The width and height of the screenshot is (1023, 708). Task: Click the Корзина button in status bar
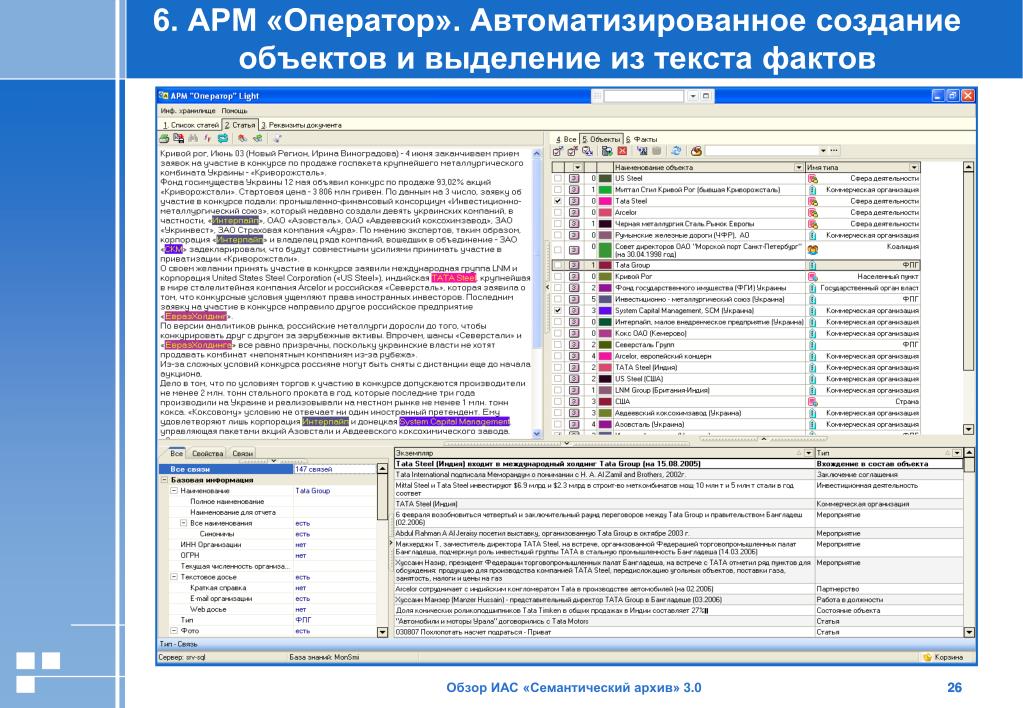click(x=942, y=657)
